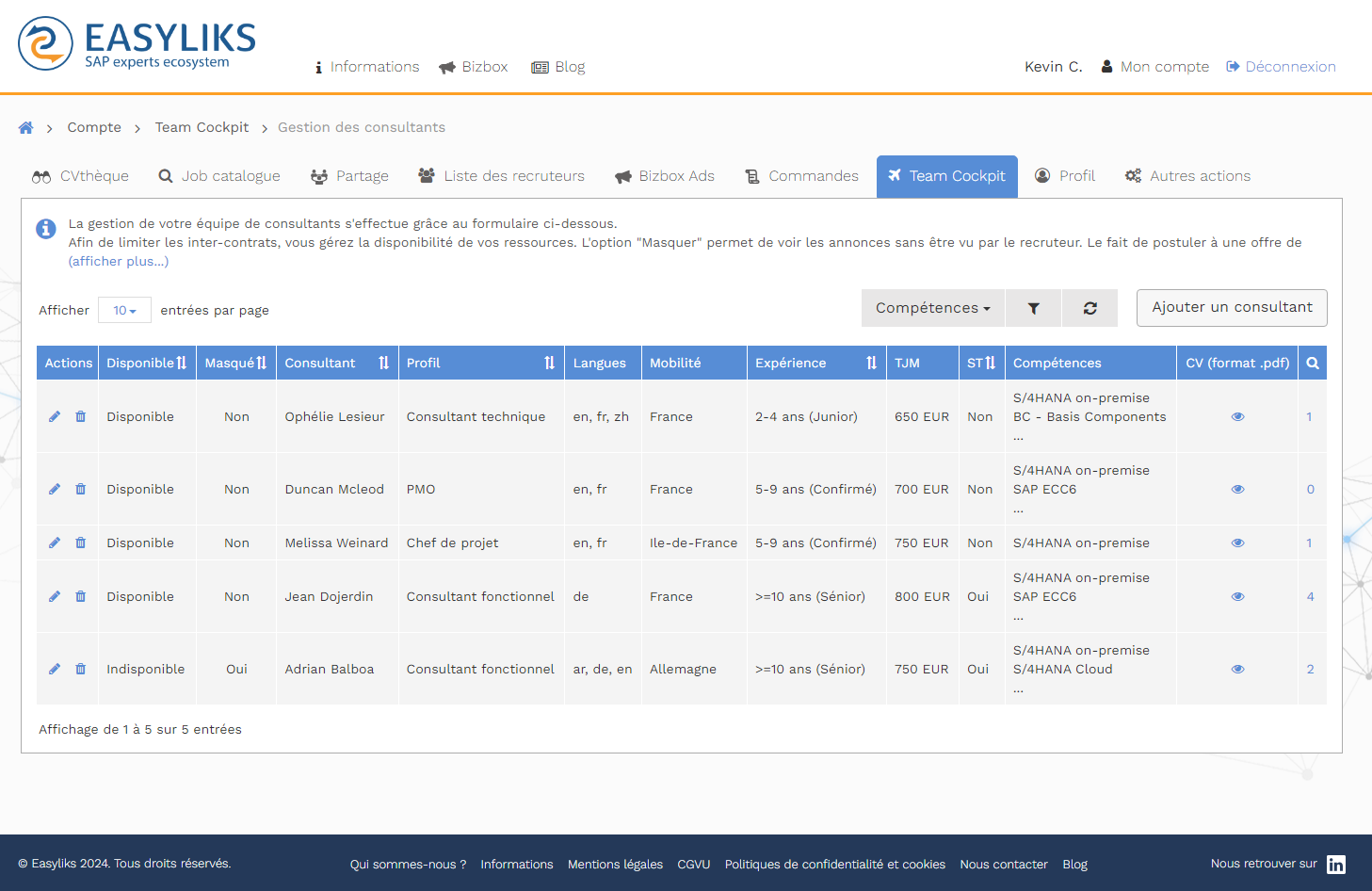Open the Job catalogue tab
Image resolution: width=1372 pixels, height=891 pixels.
(x=219, y=176)
